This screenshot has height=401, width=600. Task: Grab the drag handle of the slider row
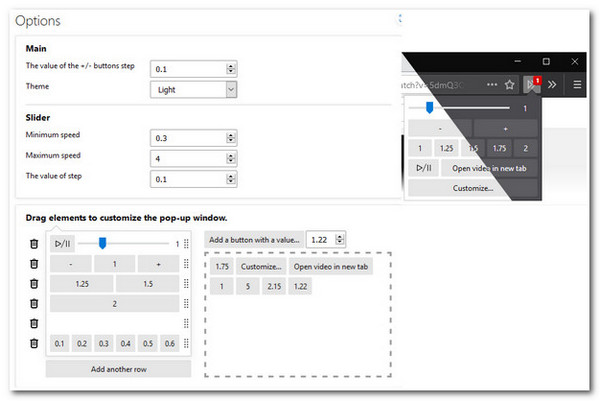click(186, 244)
